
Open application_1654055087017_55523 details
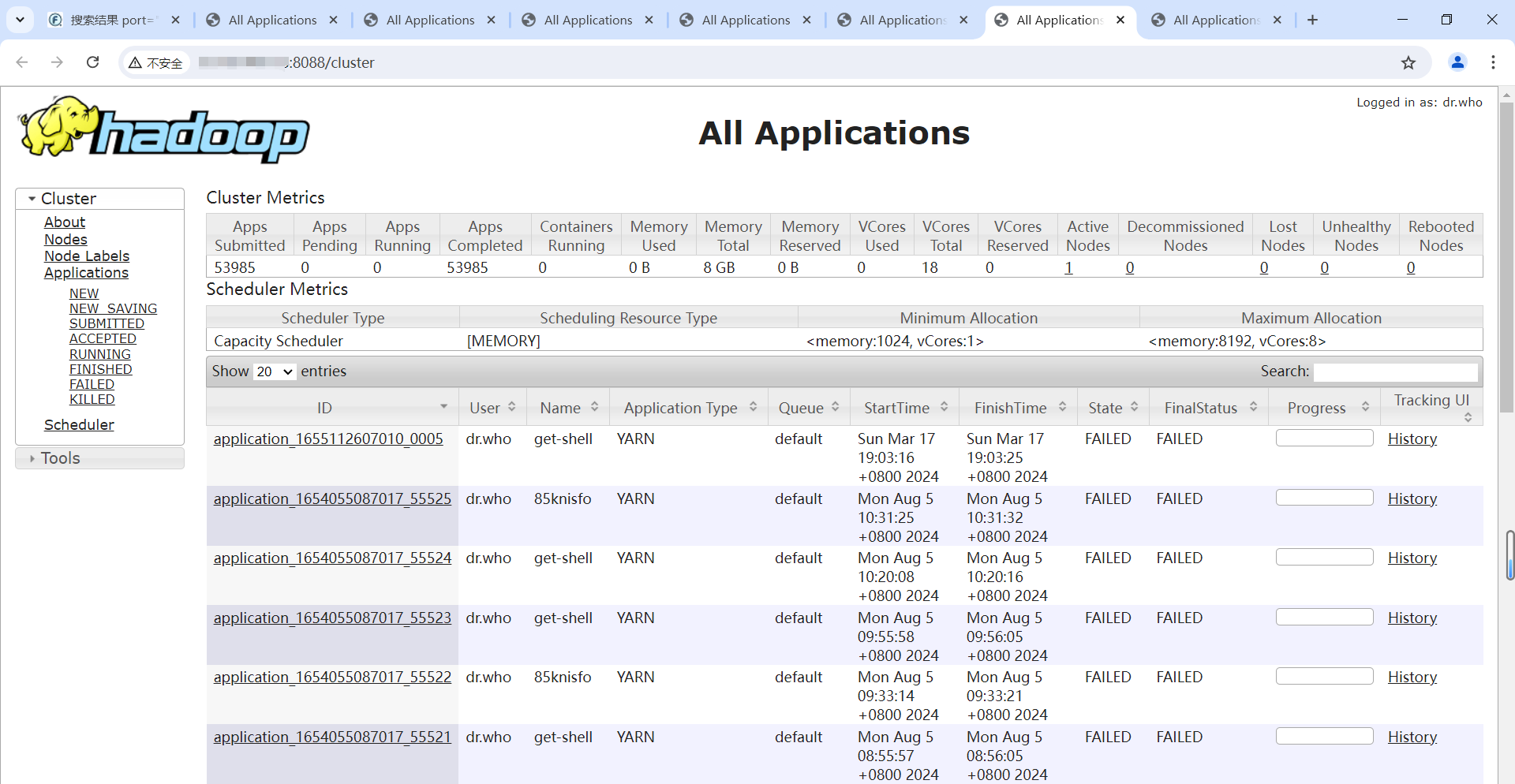pos(332,618)
